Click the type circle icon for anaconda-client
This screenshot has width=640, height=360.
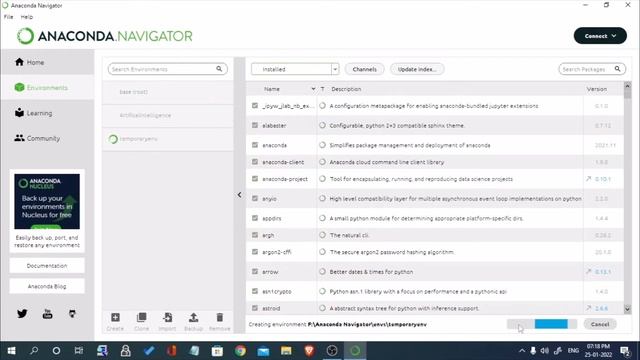pyautogui.click(x=322, y=162)
